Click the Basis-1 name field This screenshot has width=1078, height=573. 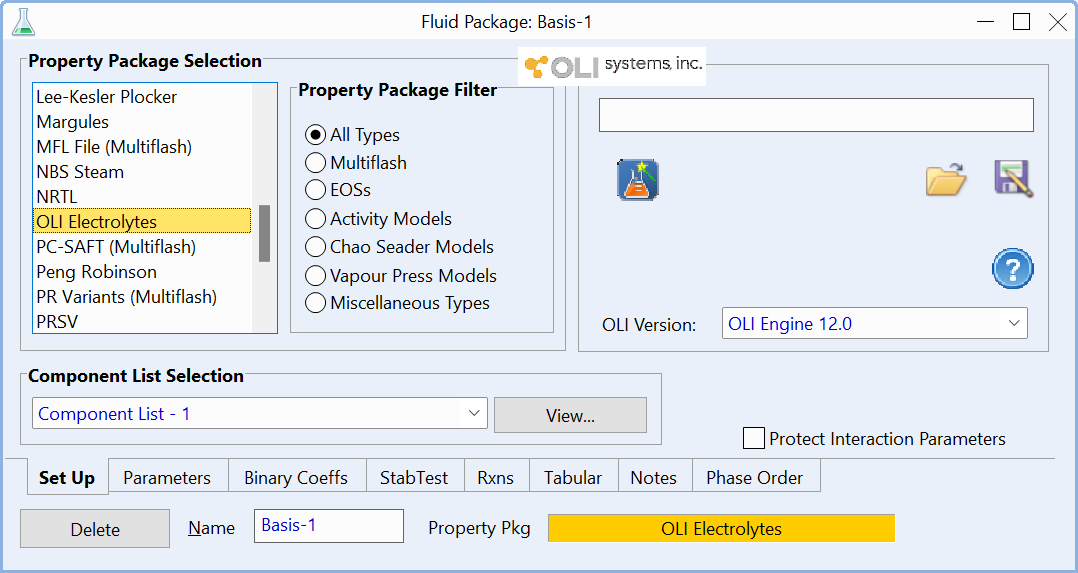(329, 526)
